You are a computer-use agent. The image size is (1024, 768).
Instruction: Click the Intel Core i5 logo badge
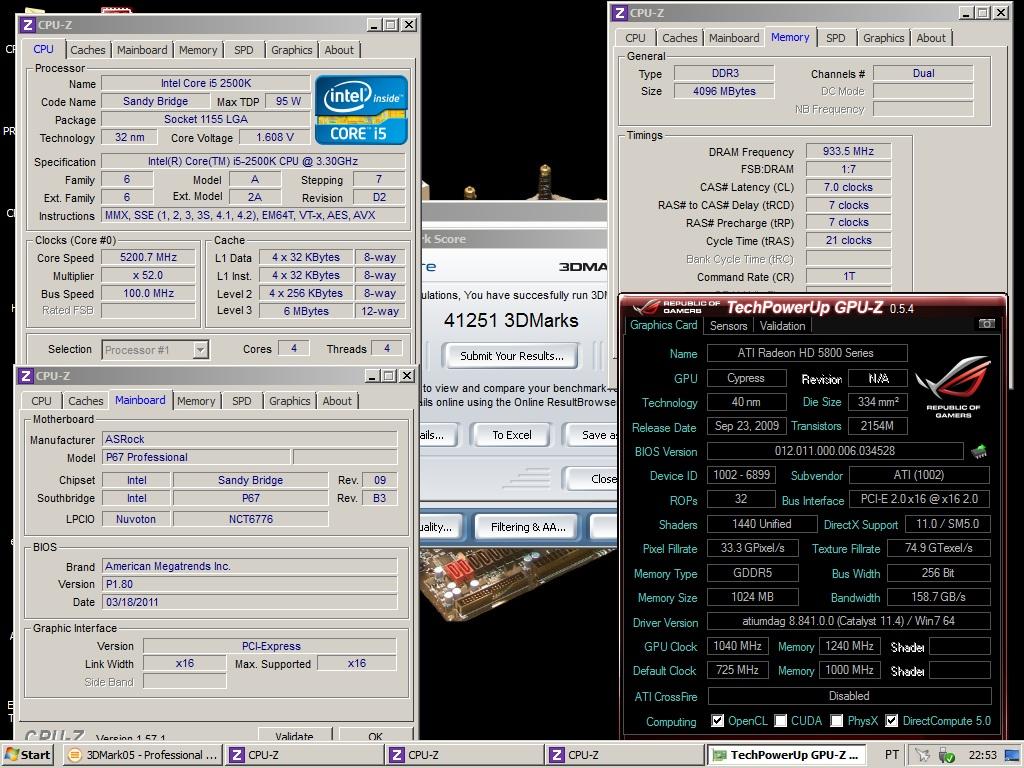(x=361, y=110)
